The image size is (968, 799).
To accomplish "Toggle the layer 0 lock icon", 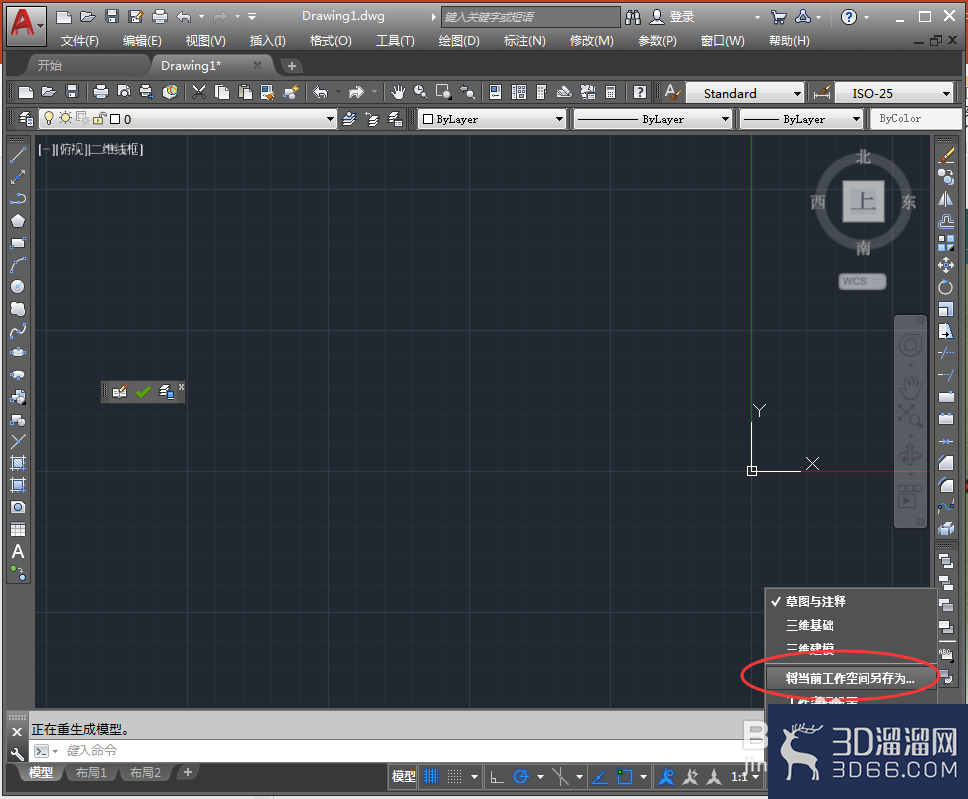I will [99, 119].
